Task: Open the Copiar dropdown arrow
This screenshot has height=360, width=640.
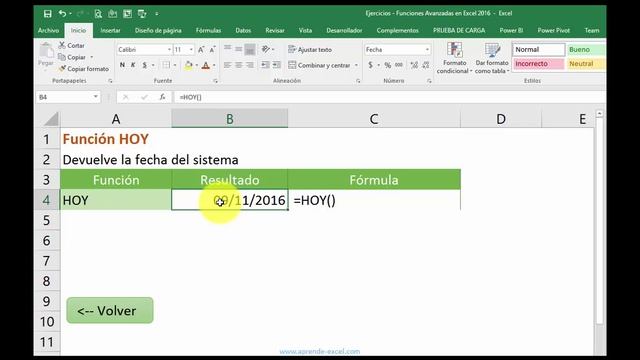Action: pyautogui.click(x=92, y=57)
